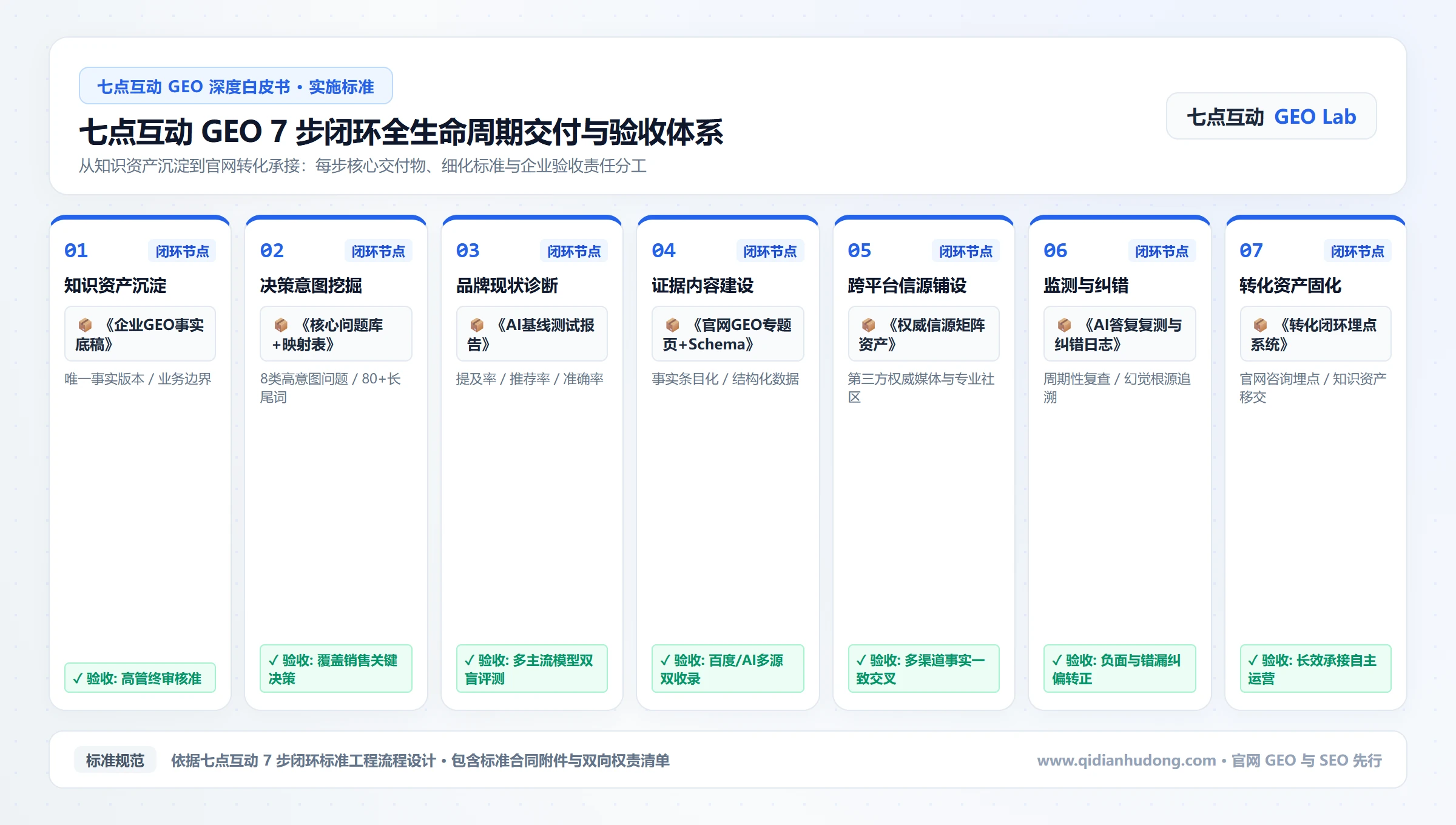Click the 七点互动 GEO Lab badge
Screen dimensions: 1456x825
[1271, 116]
